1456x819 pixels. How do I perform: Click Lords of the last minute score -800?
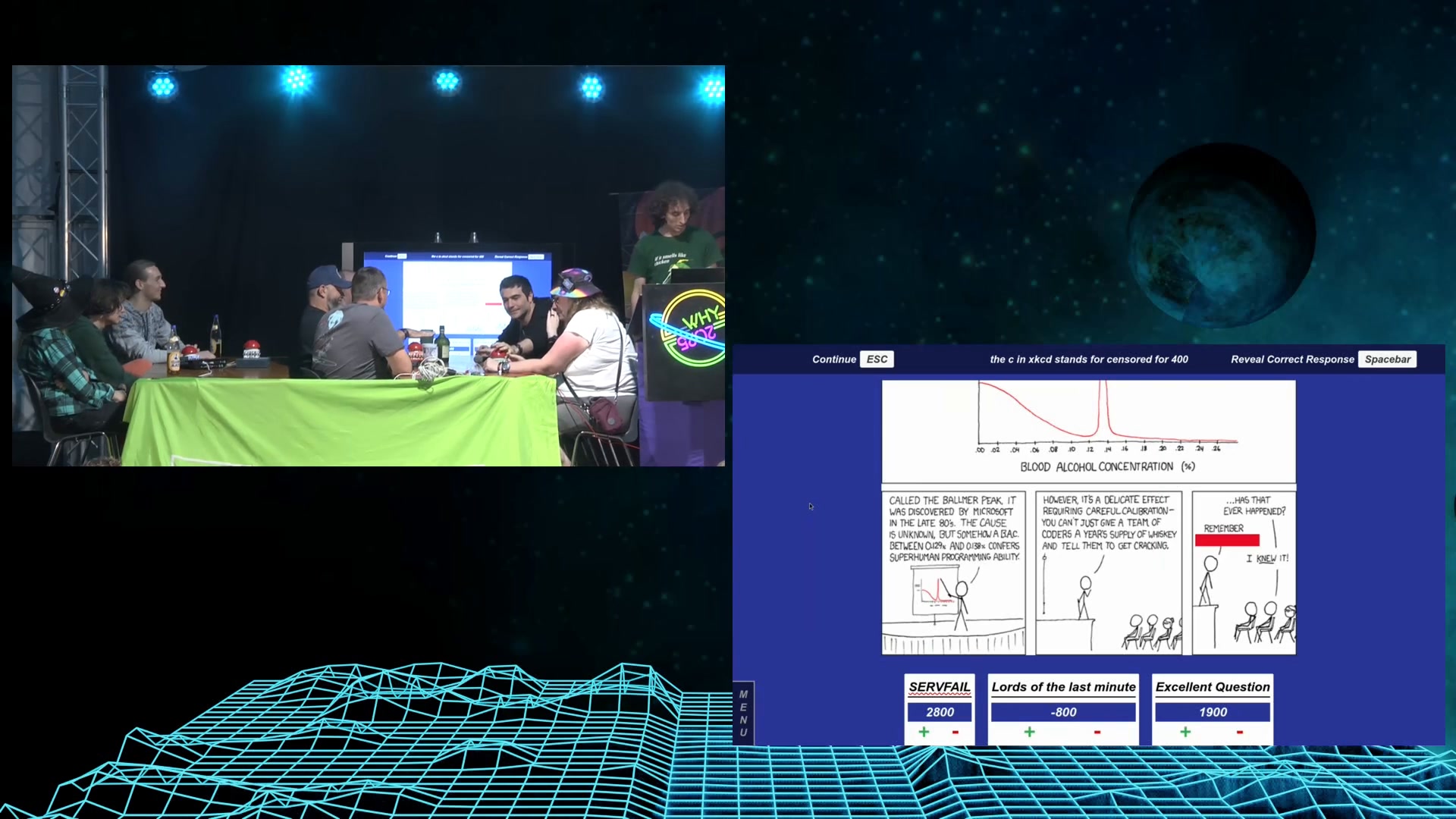(x=1063, y=712)
